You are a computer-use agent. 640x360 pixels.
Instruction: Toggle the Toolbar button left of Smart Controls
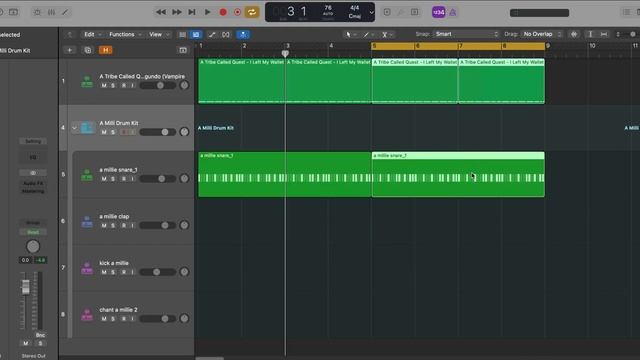coord(13,12)
